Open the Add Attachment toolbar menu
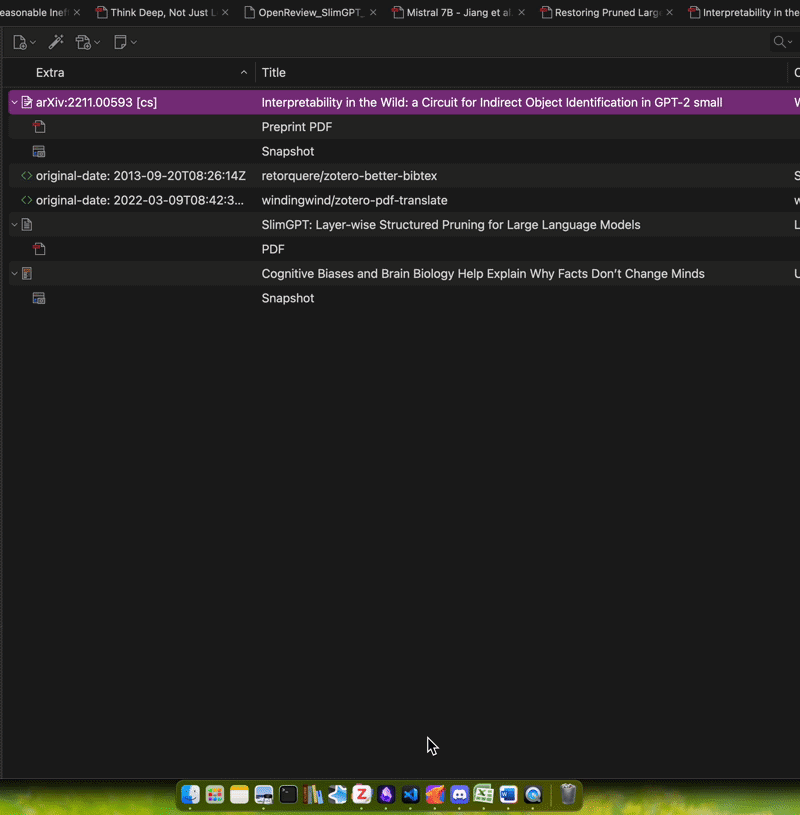 pos(88,42)
